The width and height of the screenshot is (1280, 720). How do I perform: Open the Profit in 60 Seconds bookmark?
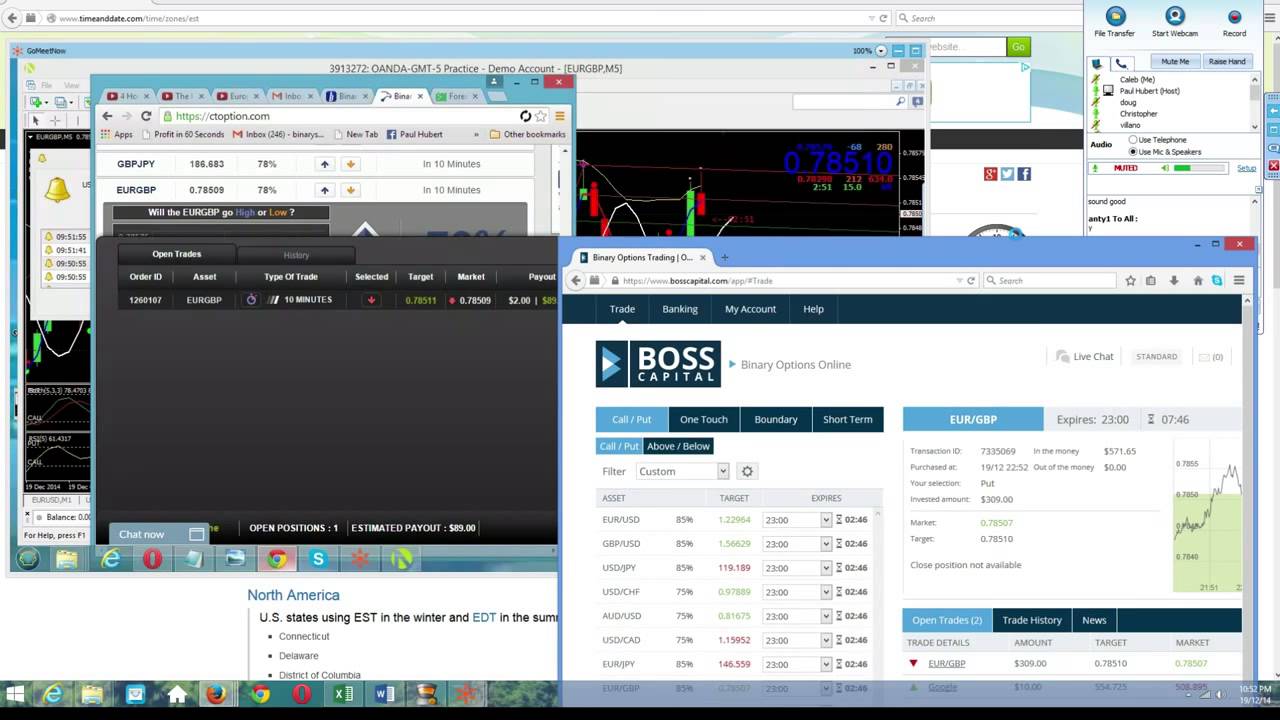[x=182, y=134]
